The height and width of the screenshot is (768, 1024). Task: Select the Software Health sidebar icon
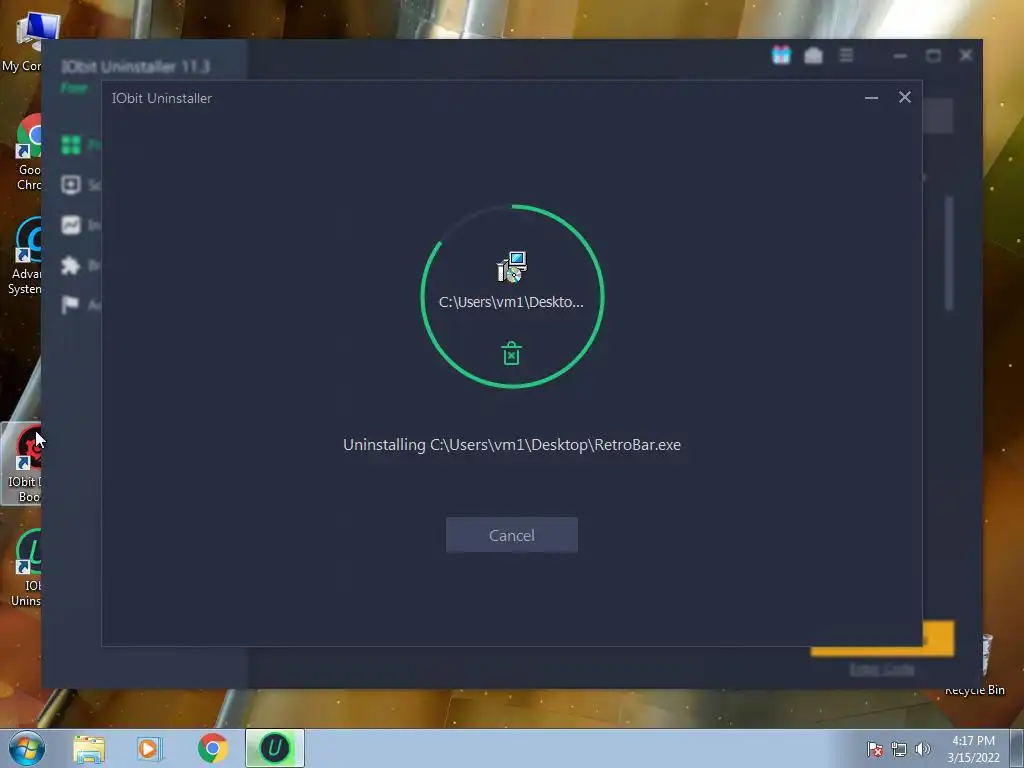click(x=71, y=185)
